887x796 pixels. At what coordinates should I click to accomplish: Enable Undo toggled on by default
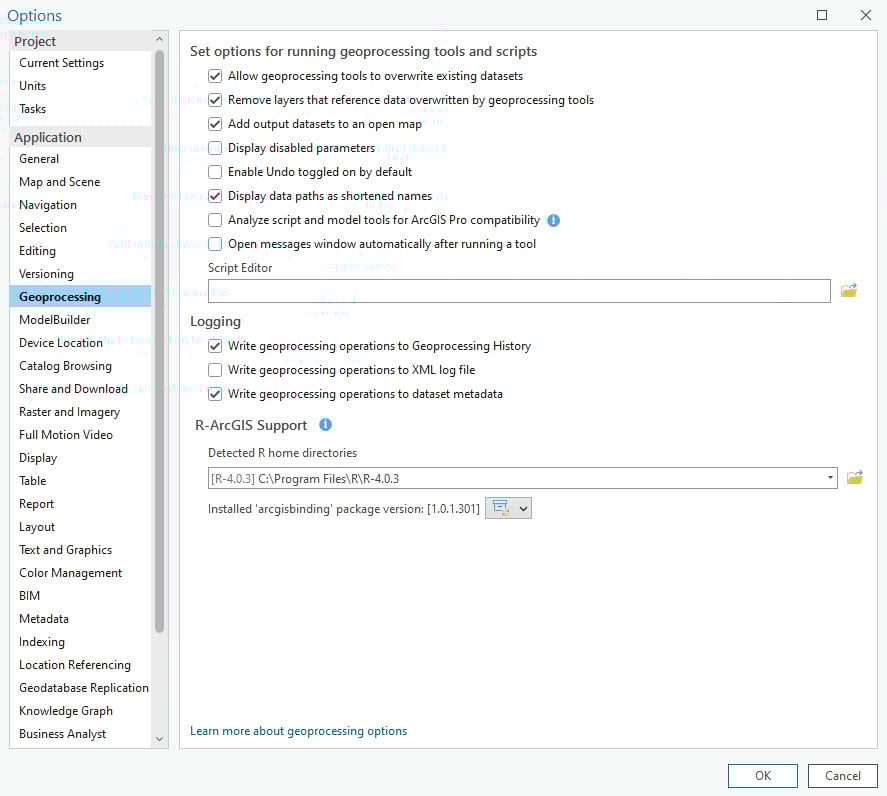click(215, 171)
